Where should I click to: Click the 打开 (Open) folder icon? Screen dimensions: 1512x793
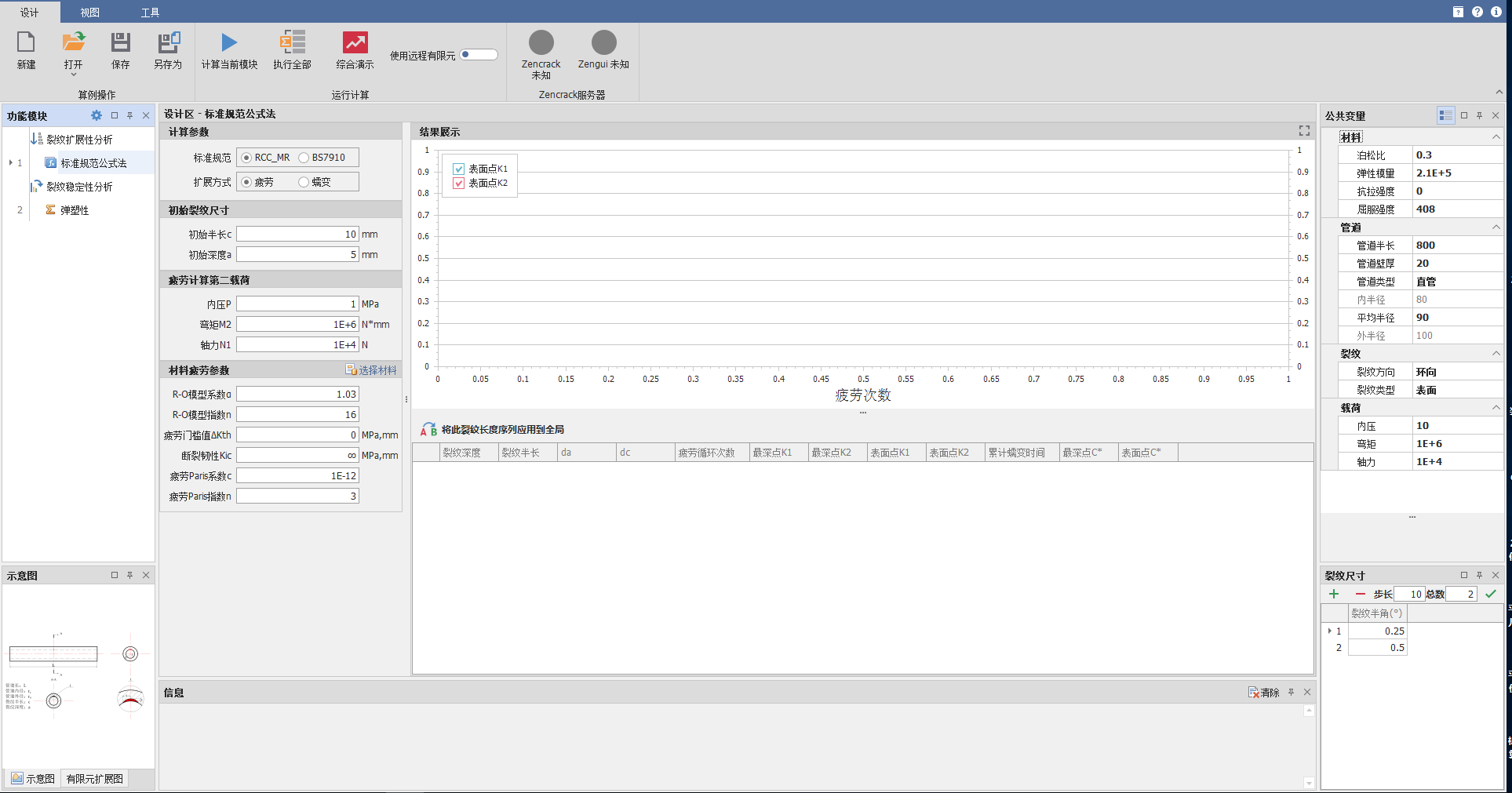74,42
